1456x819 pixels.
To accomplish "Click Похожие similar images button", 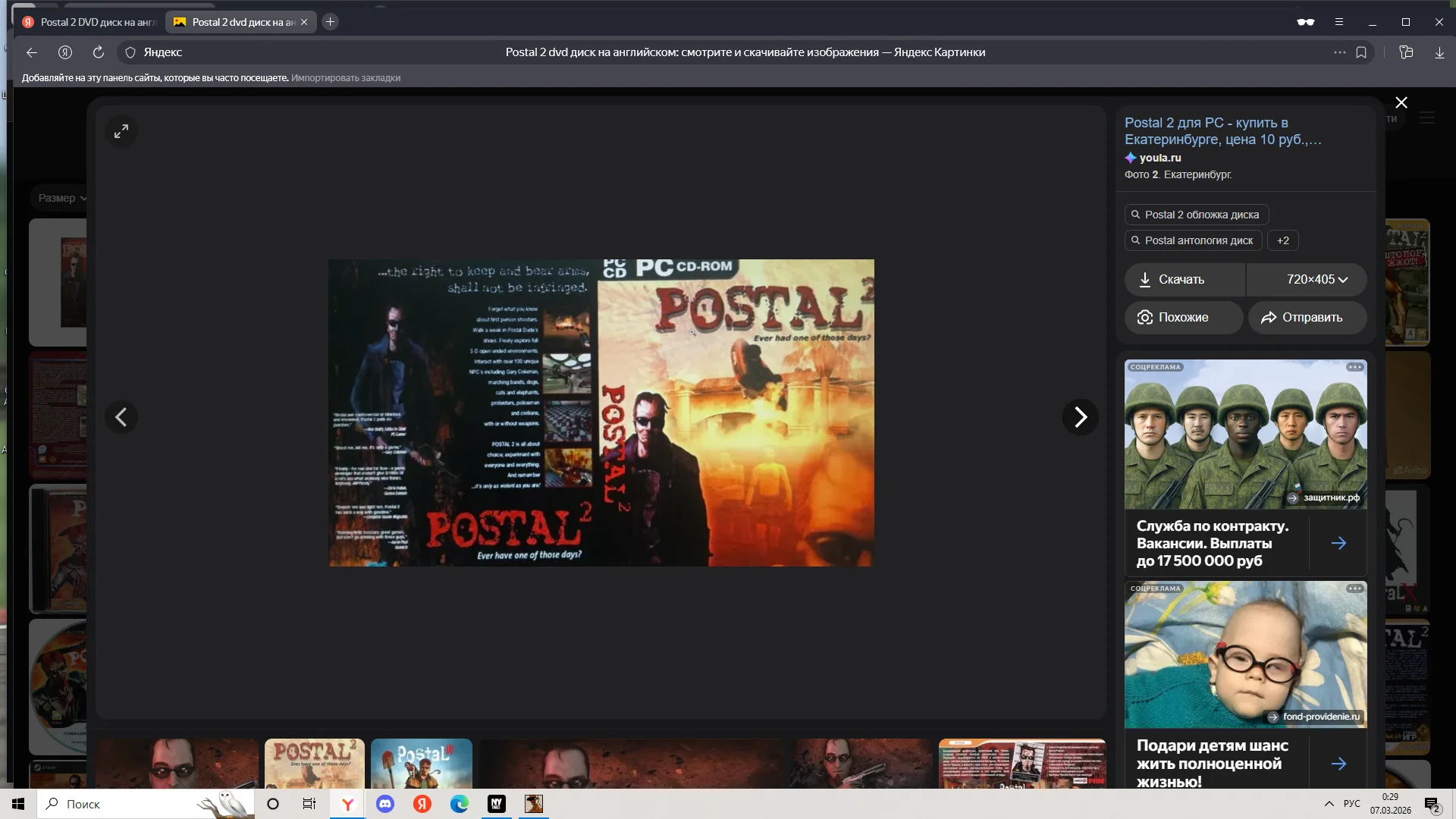I will click(x=1183, y=318).
